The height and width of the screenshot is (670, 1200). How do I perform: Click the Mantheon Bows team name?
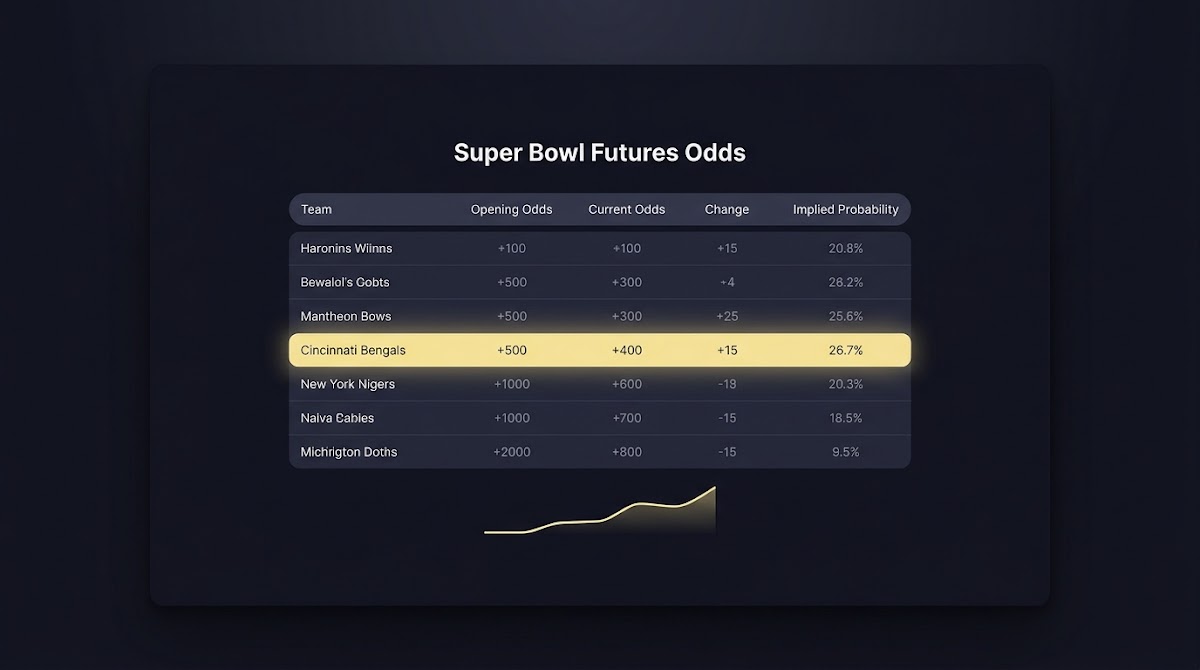346,316
